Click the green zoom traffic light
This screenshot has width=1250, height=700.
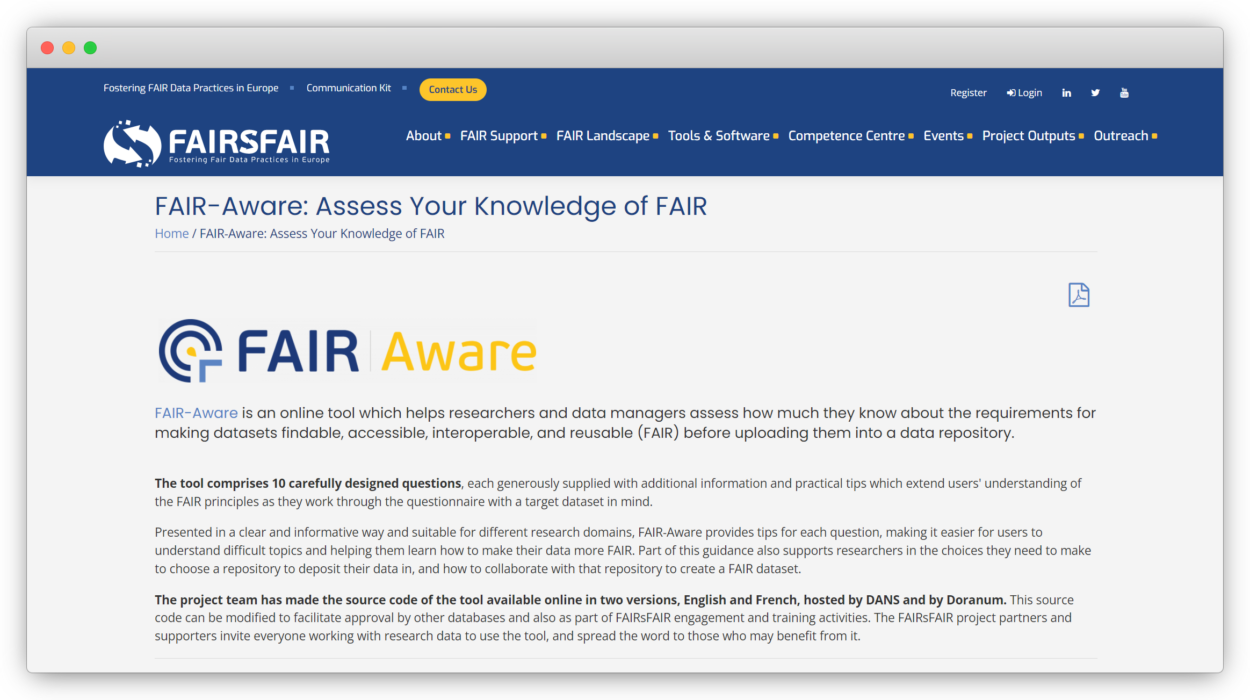(x=90, y=46)
